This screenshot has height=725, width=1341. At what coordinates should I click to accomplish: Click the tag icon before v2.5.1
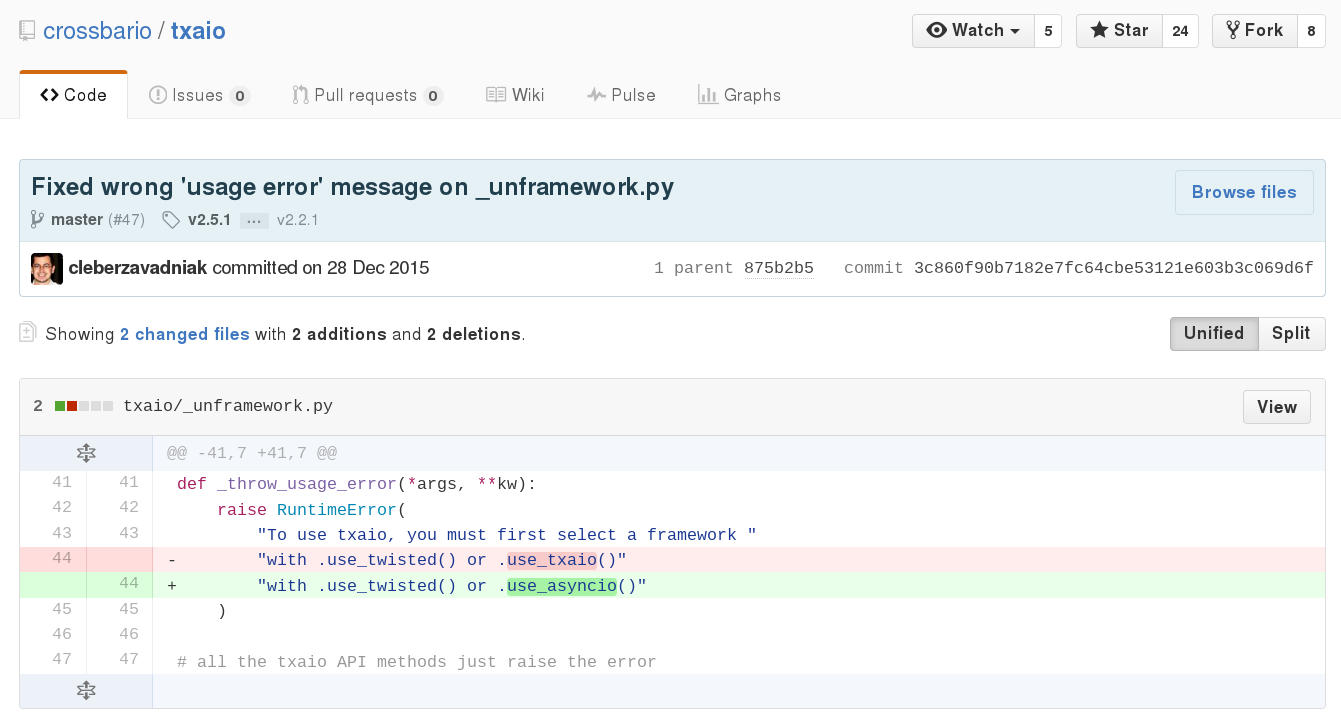pyautogui.click(x=172, y=220)
